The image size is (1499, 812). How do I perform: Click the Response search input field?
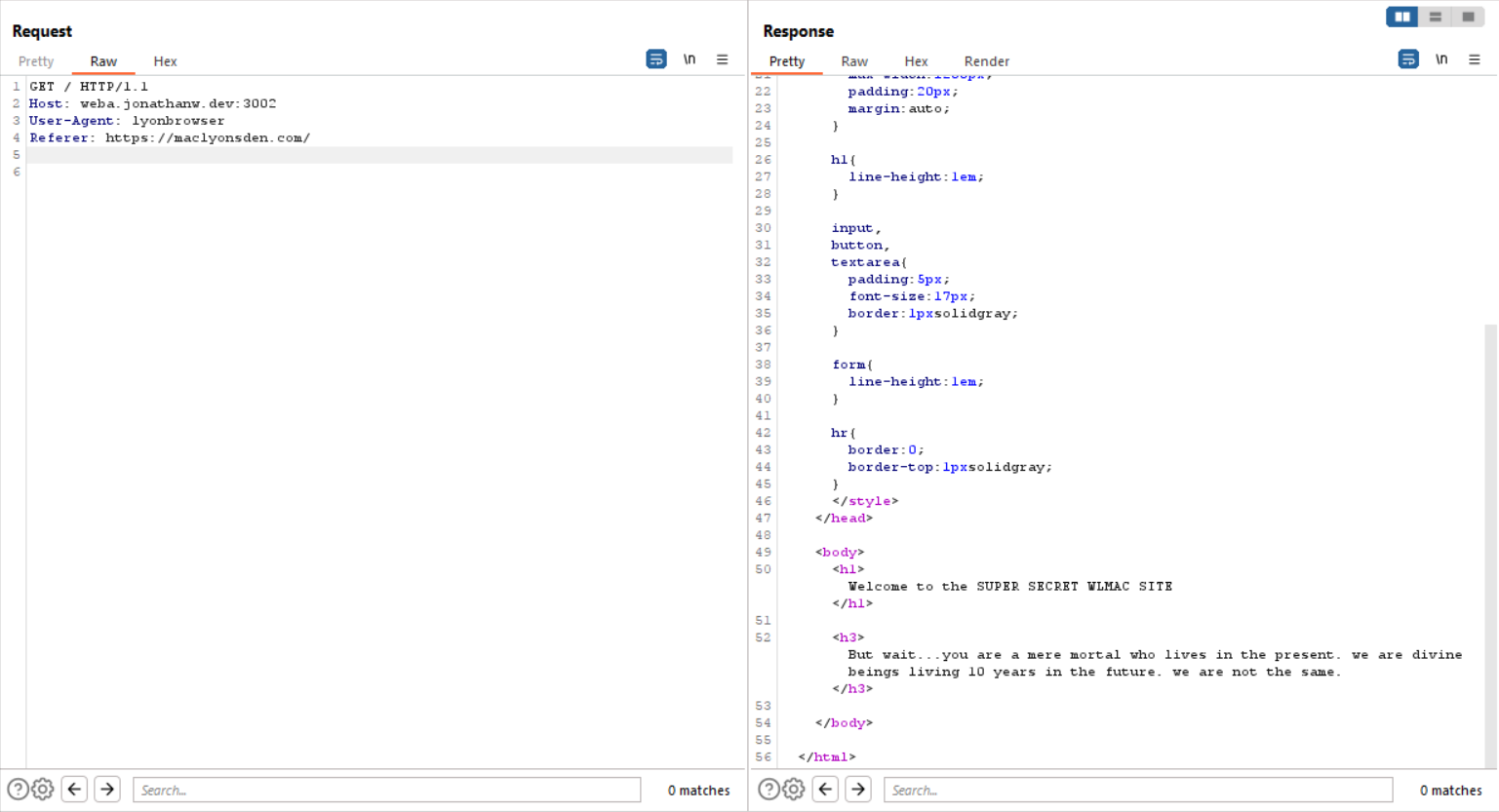1138,790
